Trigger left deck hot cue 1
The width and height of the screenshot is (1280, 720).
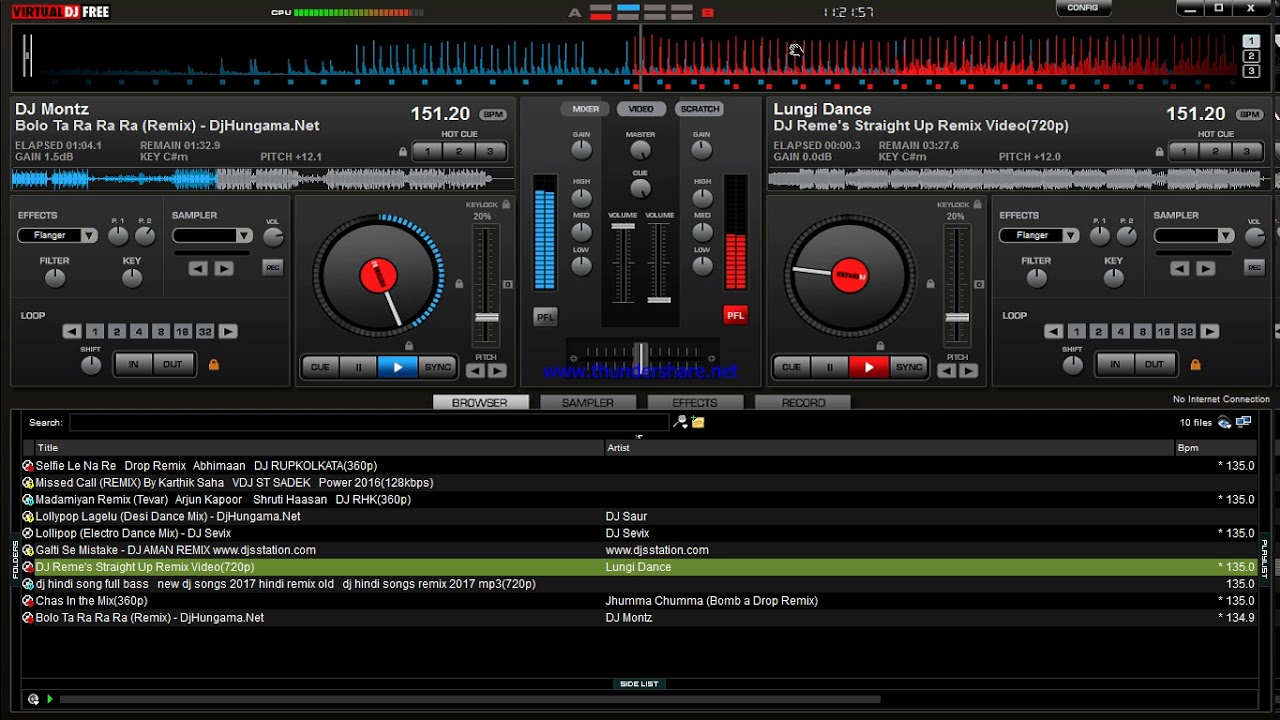point(427,152)
